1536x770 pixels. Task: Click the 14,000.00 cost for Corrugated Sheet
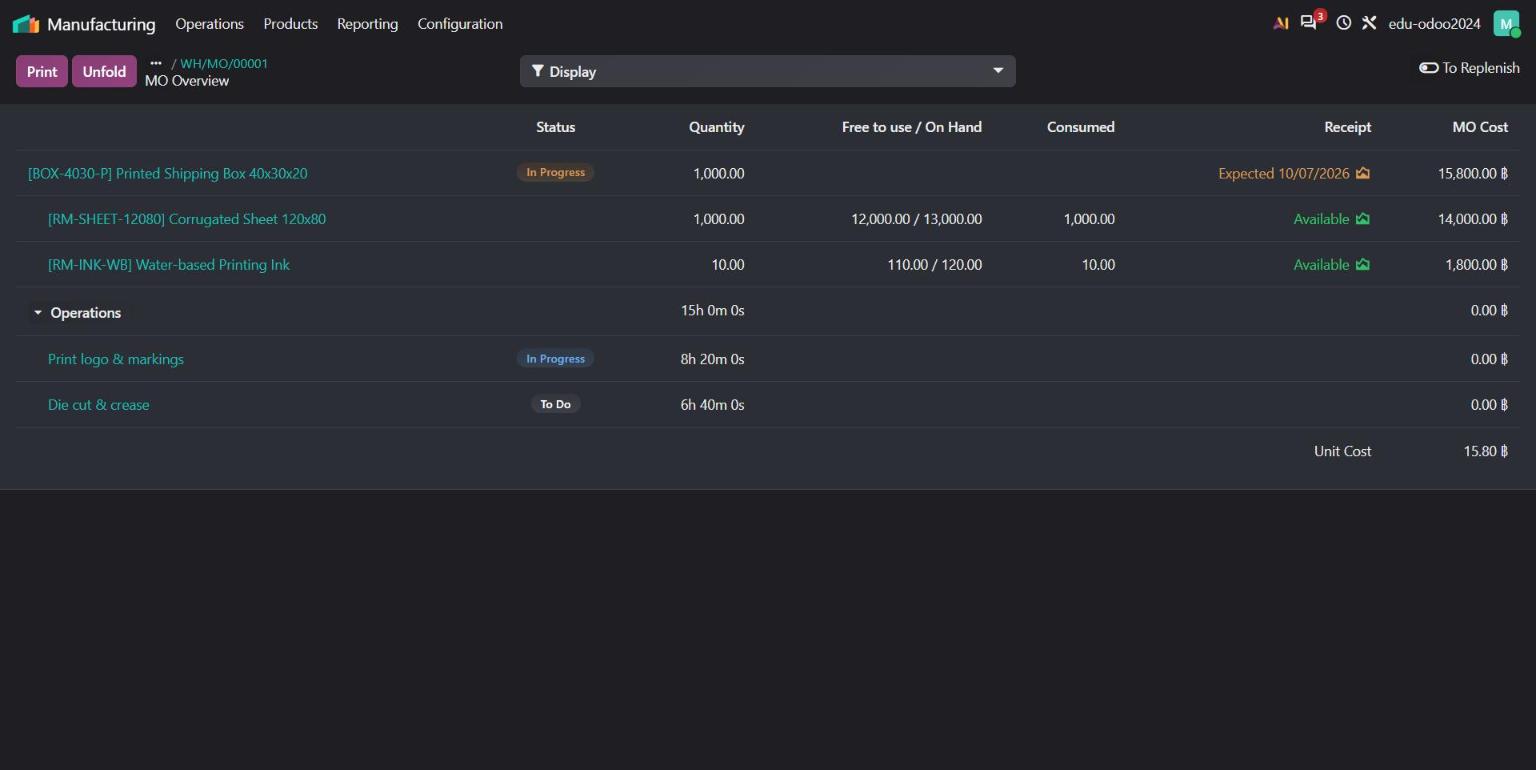click(x=1473, y=219)
